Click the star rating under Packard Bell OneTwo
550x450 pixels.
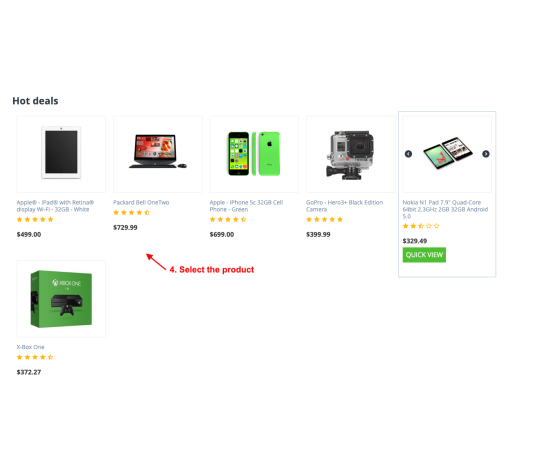click(x=132, y=213)
